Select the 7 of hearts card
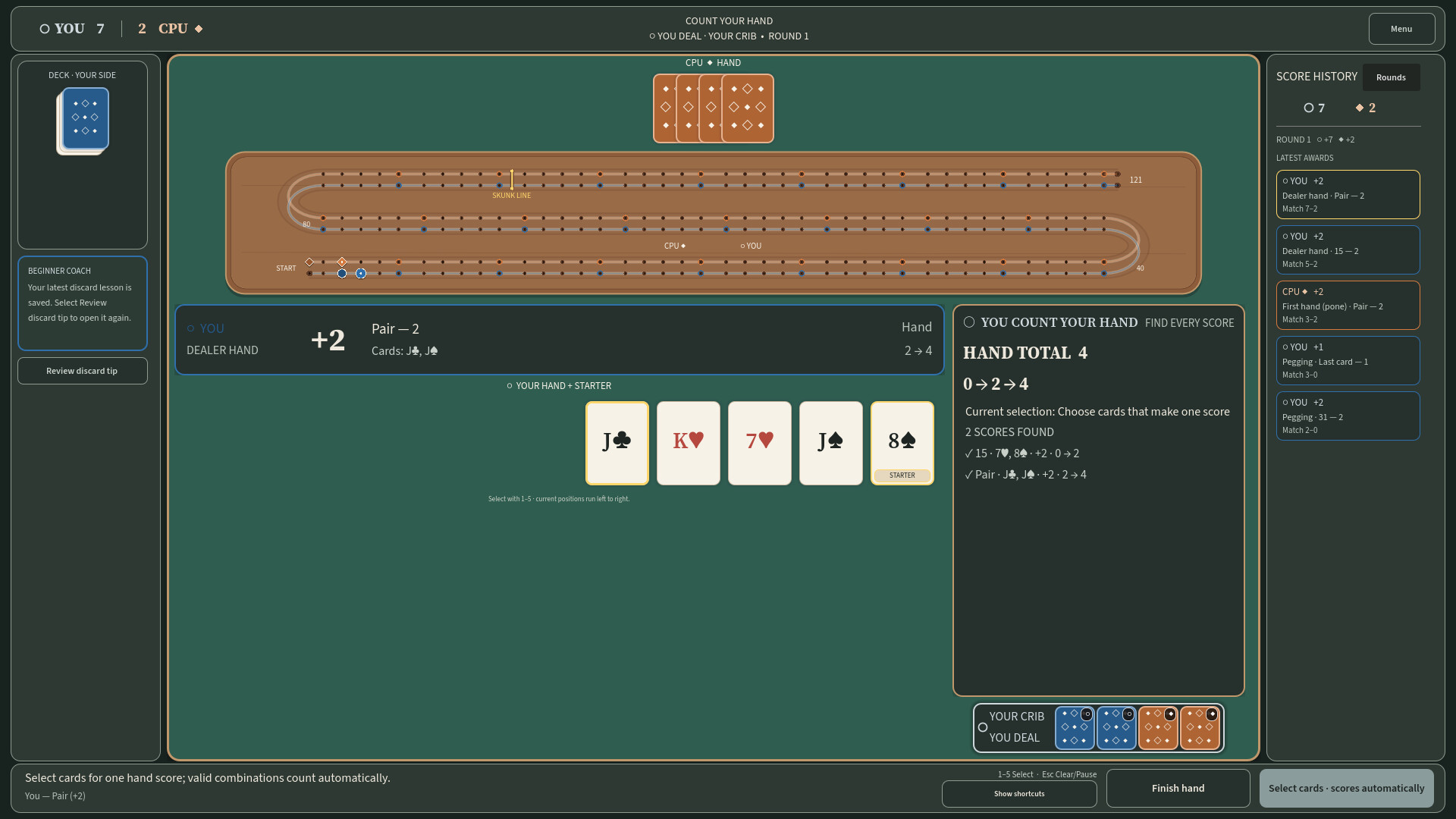This screenshot has height=819, width=1456. [x=759, y=443]
